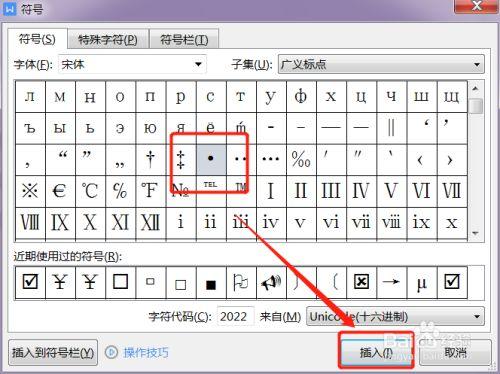Image resolution: width=500 pixels, height=374 pixels.
Task: Select the Cyrillic ю symbol
Action: point(150,128)
